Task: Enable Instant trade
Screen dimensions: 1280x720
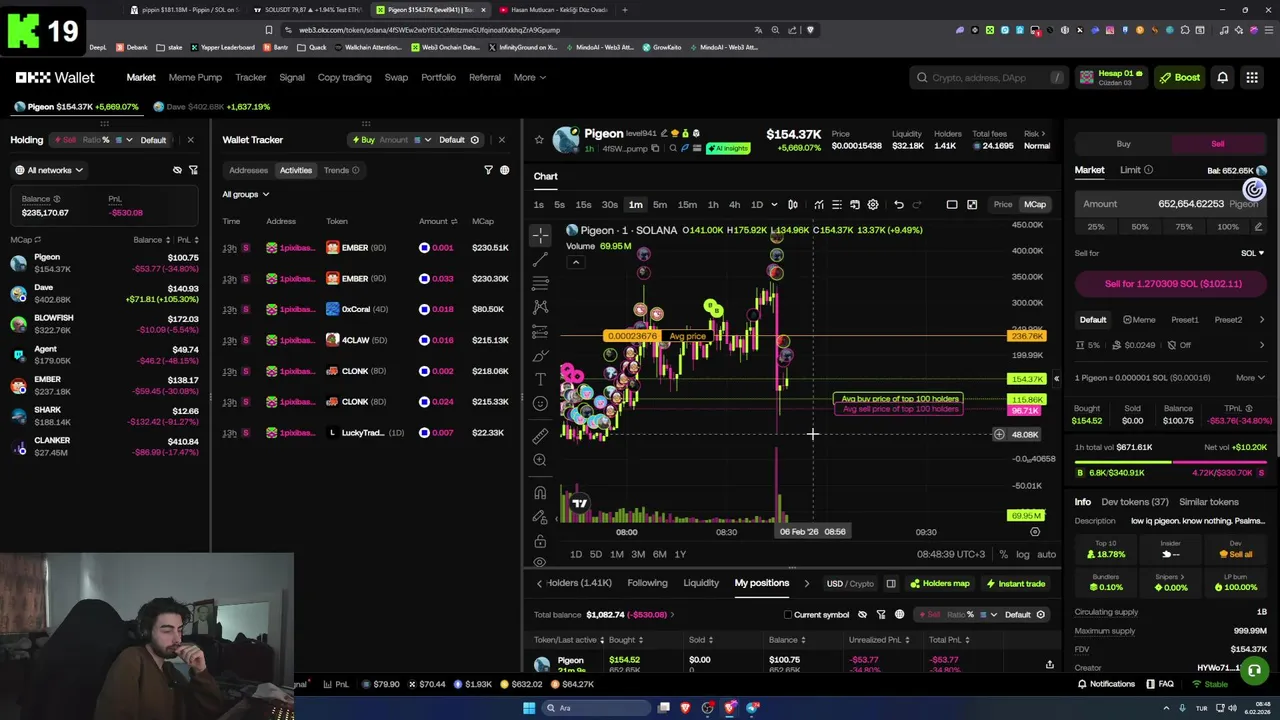Action: (1015, 583)
